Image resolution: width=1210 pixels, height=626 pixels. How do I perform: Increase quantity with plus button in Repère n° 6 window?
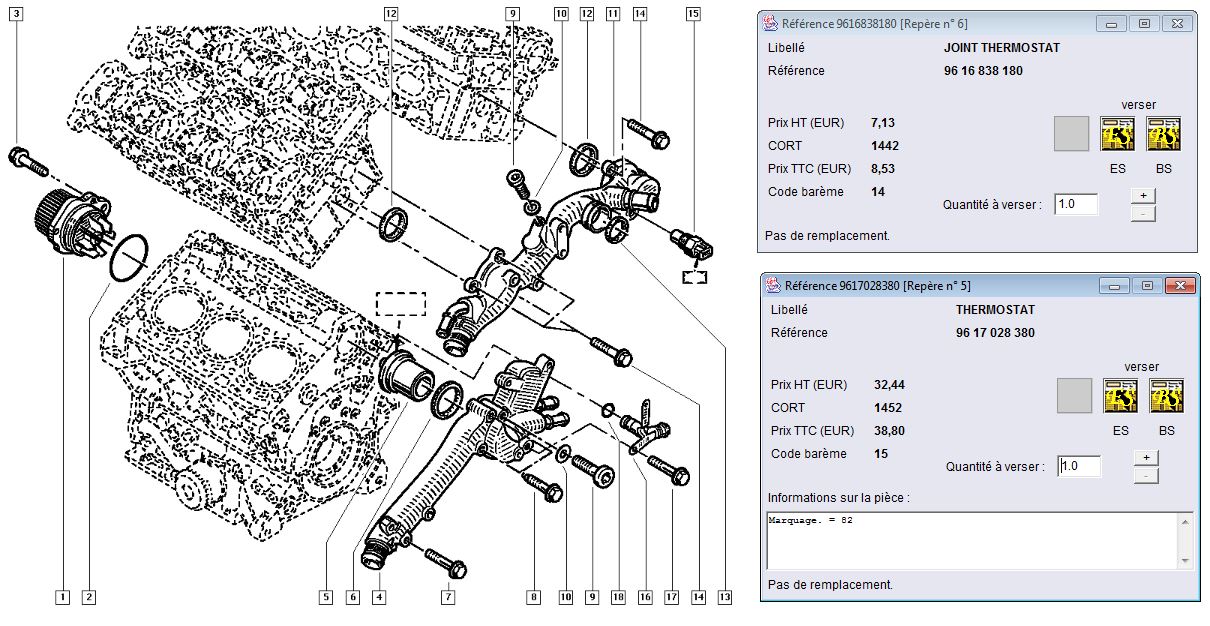(1143, 195)
